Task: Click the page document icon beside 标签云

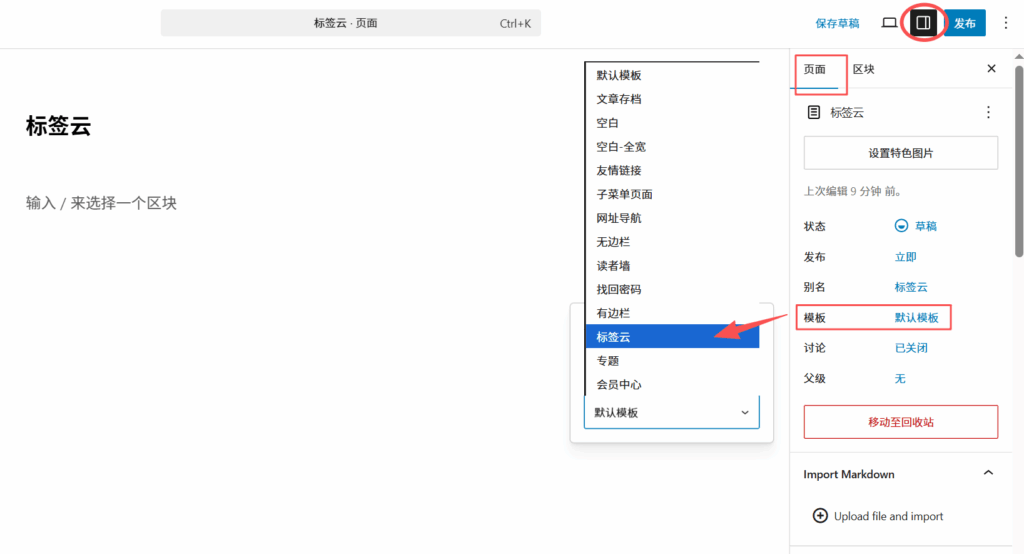Action: coord(814,112)
